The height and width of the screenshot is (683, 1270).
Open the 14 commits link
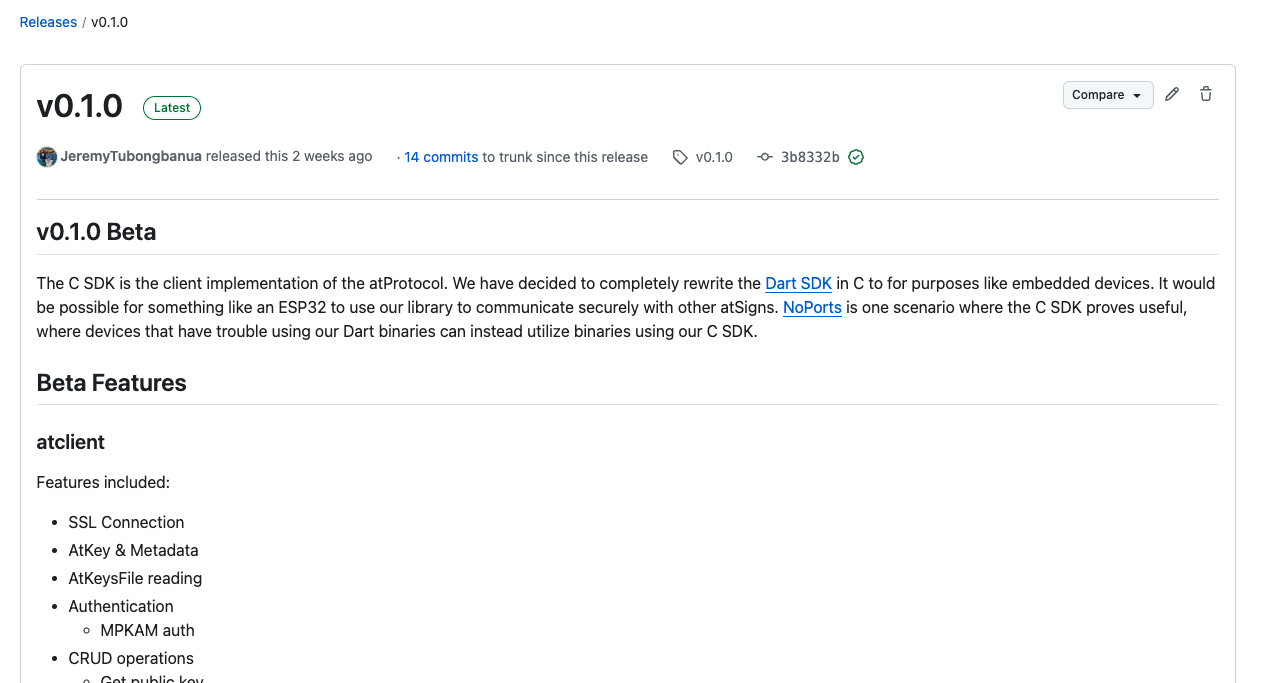(x=441, y=157)
